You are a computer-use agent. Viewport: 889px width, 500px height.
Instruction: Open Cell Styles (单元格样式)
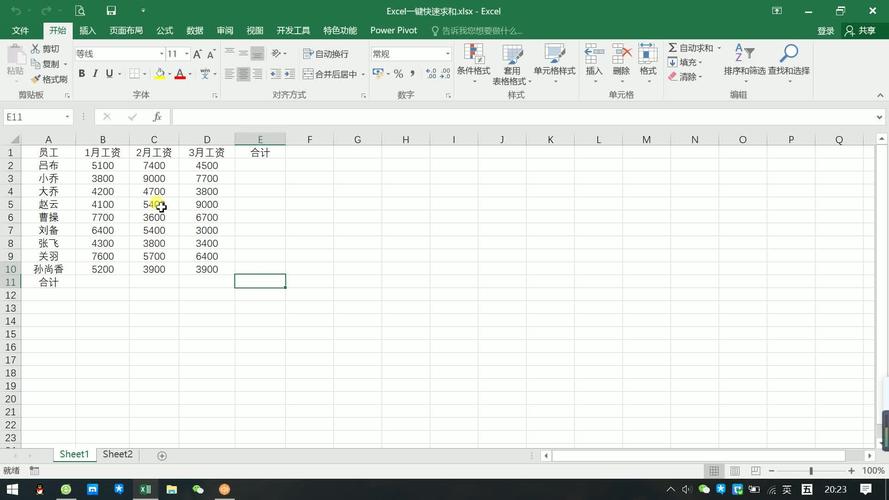point(554,61)
